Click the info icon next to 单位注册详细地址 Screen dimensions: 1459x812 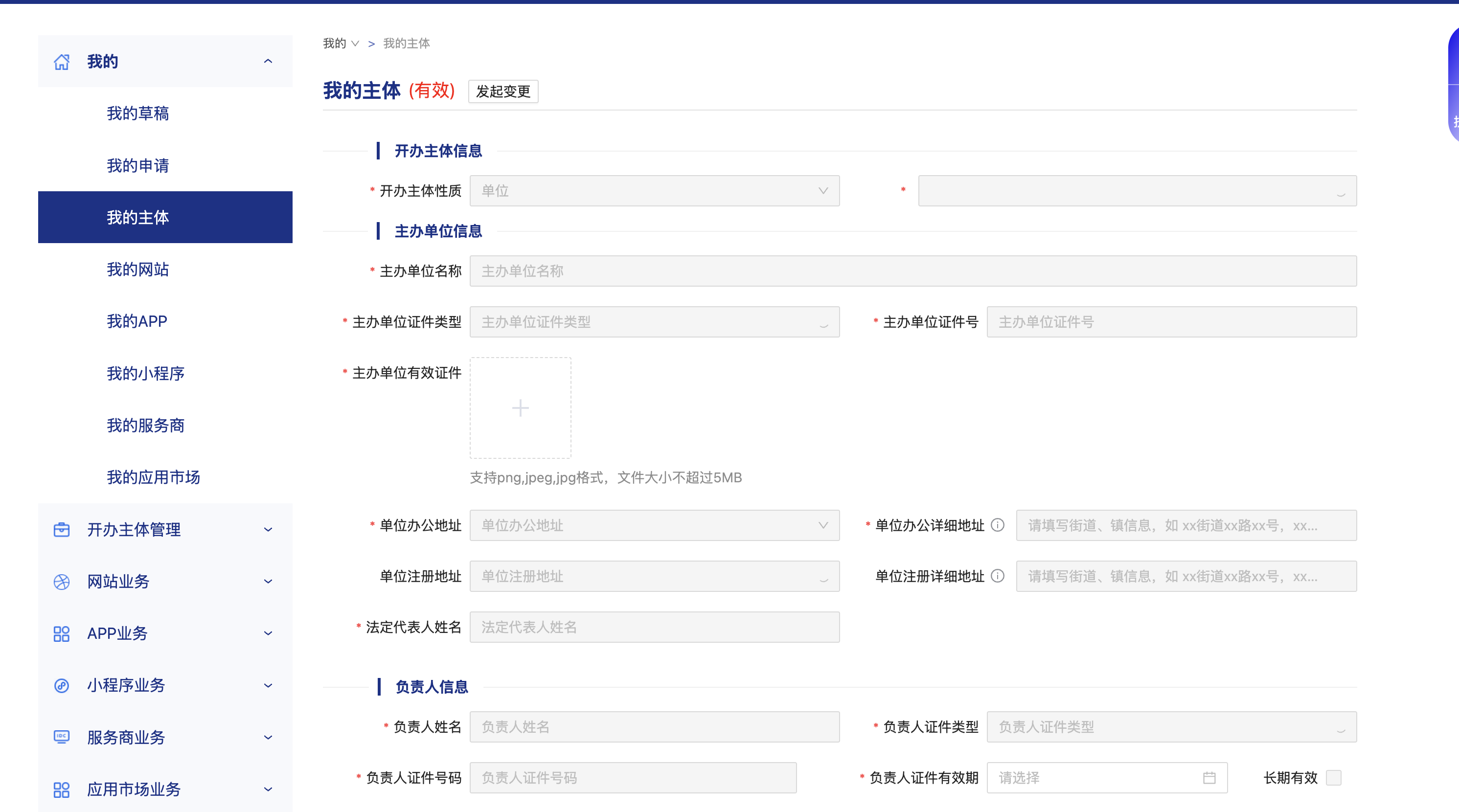coord(998,576)
